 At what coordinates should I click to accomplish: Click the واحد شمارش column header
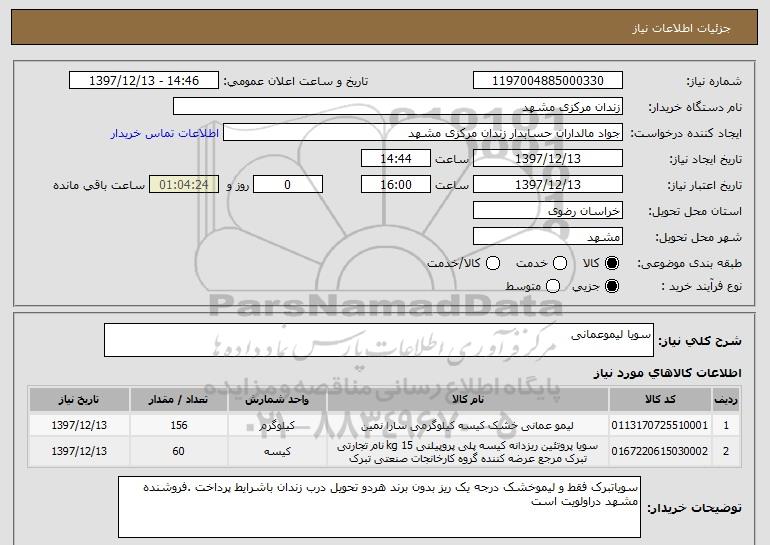pyautogui.click(x=277, y=400)
